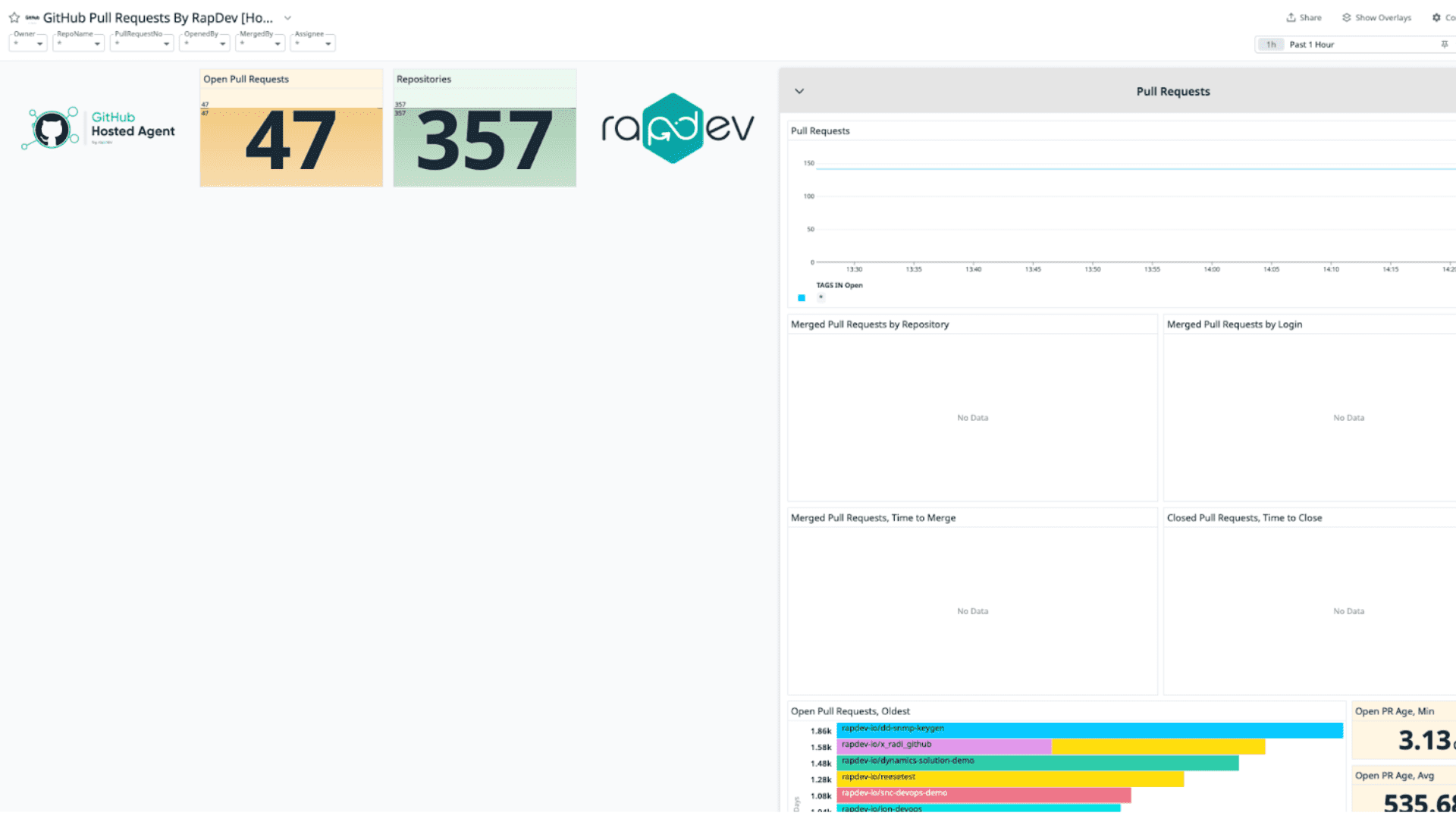Click the 'Open PR Age, Min' title

coord(1395,711)
